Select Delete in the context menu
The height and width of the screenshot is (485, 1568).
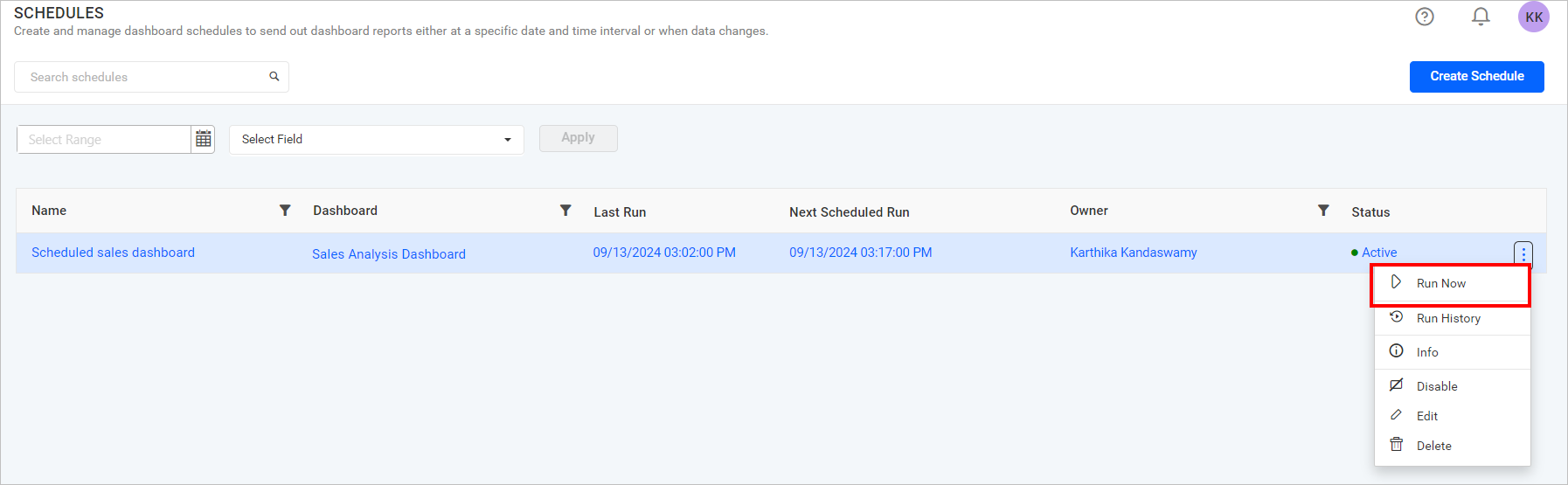coord(1433,446)
